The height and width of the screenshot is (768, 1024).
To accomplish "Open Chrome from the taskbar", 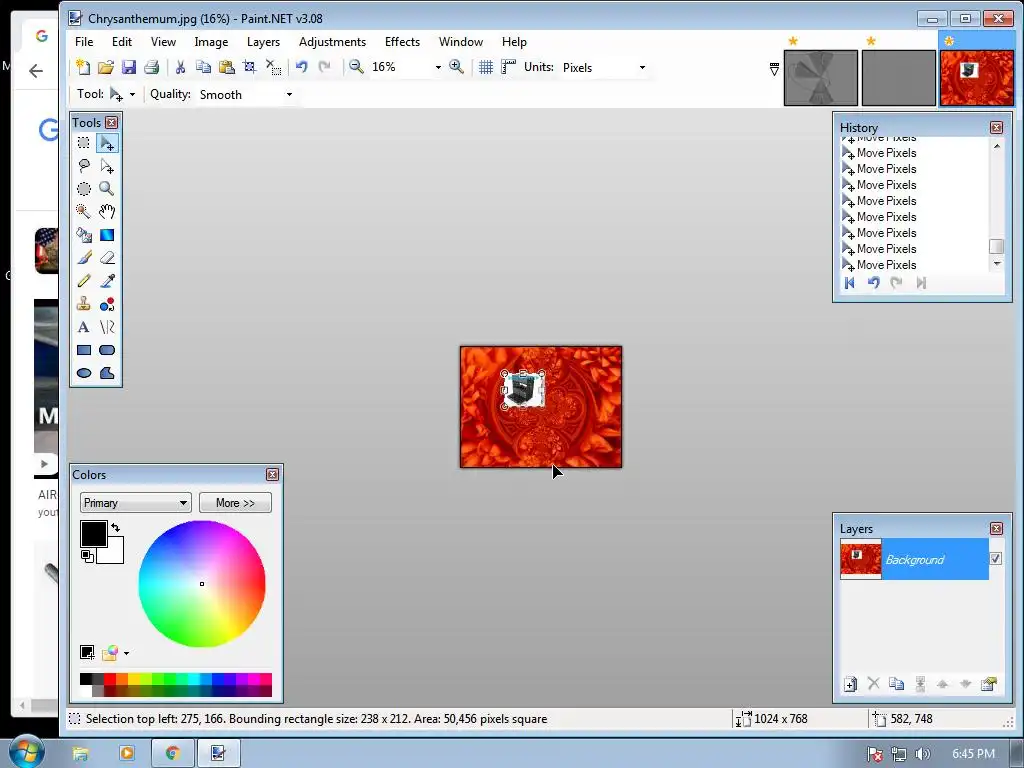I will pyautogui.click(x=172, y=754).
